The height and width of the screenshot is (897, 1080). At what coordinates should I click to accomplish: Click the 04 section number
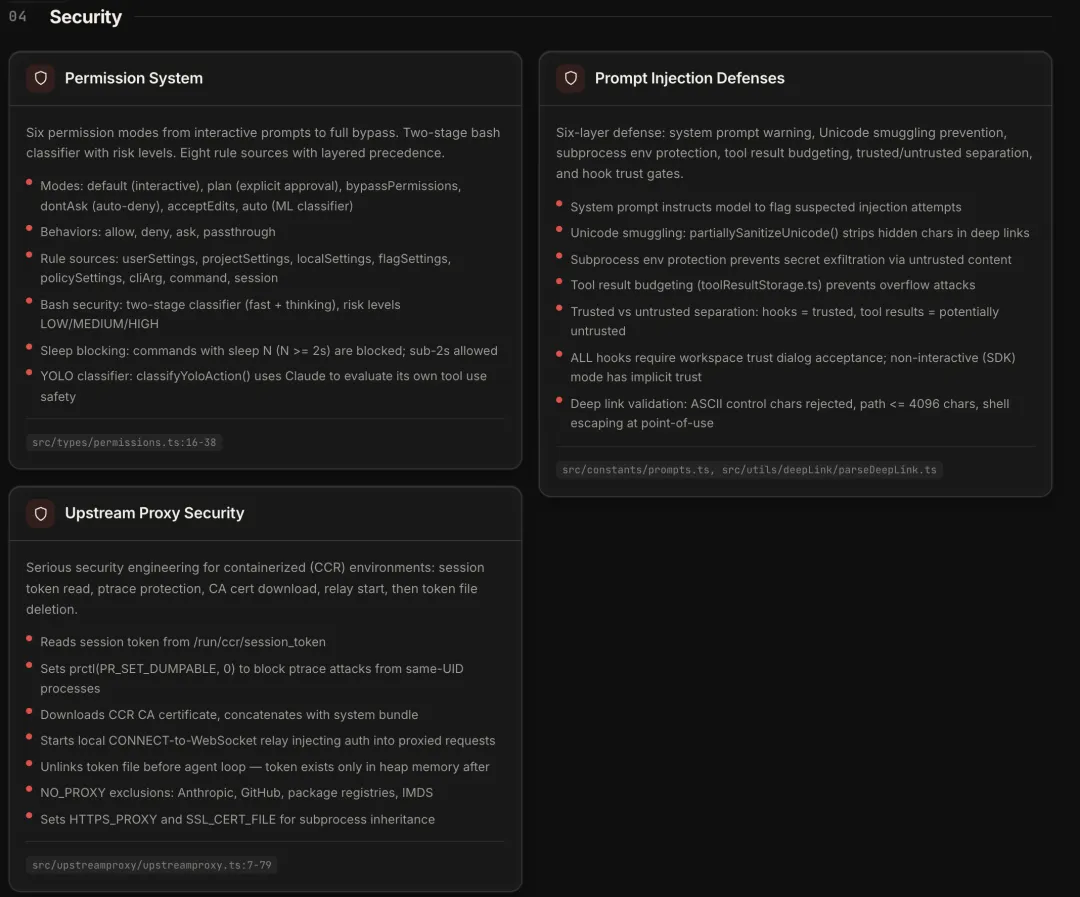tap(18, 17)
